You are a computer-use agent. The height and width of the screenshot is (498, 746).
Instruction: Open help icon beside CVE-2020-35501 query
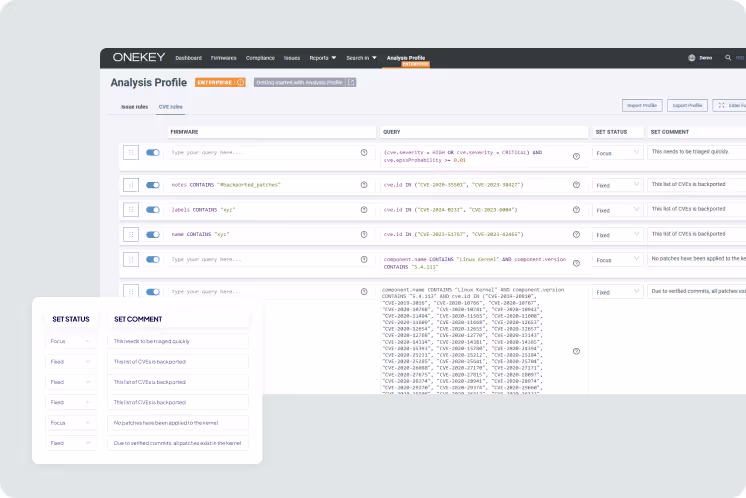tap(576, 185)
